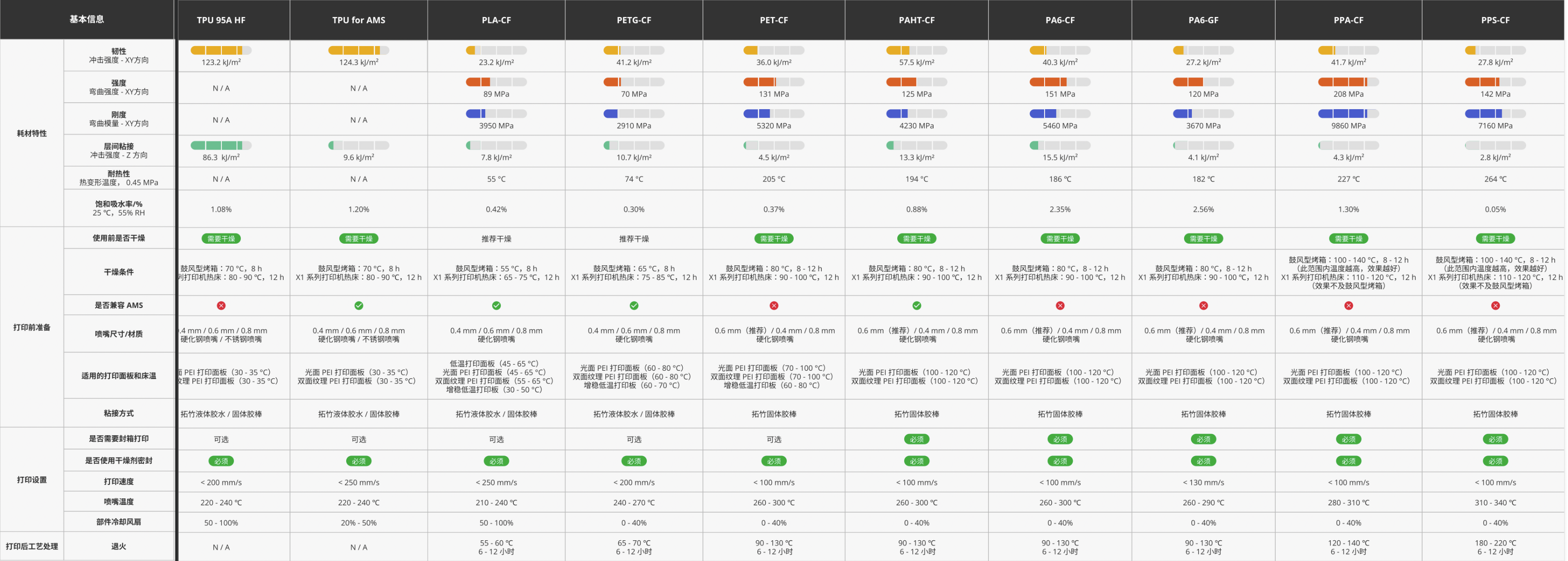Click the red AMS cross in PET-CF column
This screenshot has height=561, width=1568.
coord(774,305)
